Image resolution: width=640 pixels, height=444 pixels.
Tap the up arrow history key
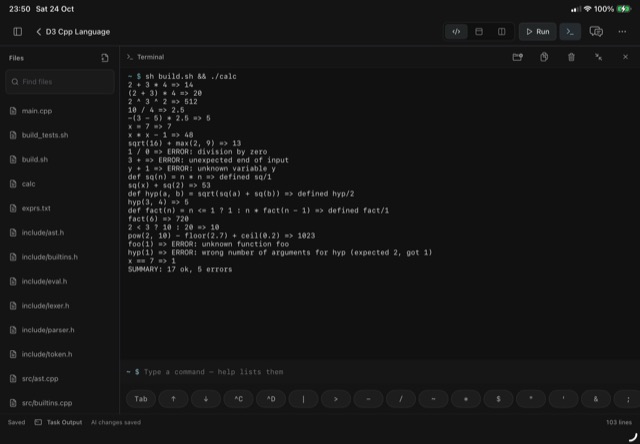point(173,399)
